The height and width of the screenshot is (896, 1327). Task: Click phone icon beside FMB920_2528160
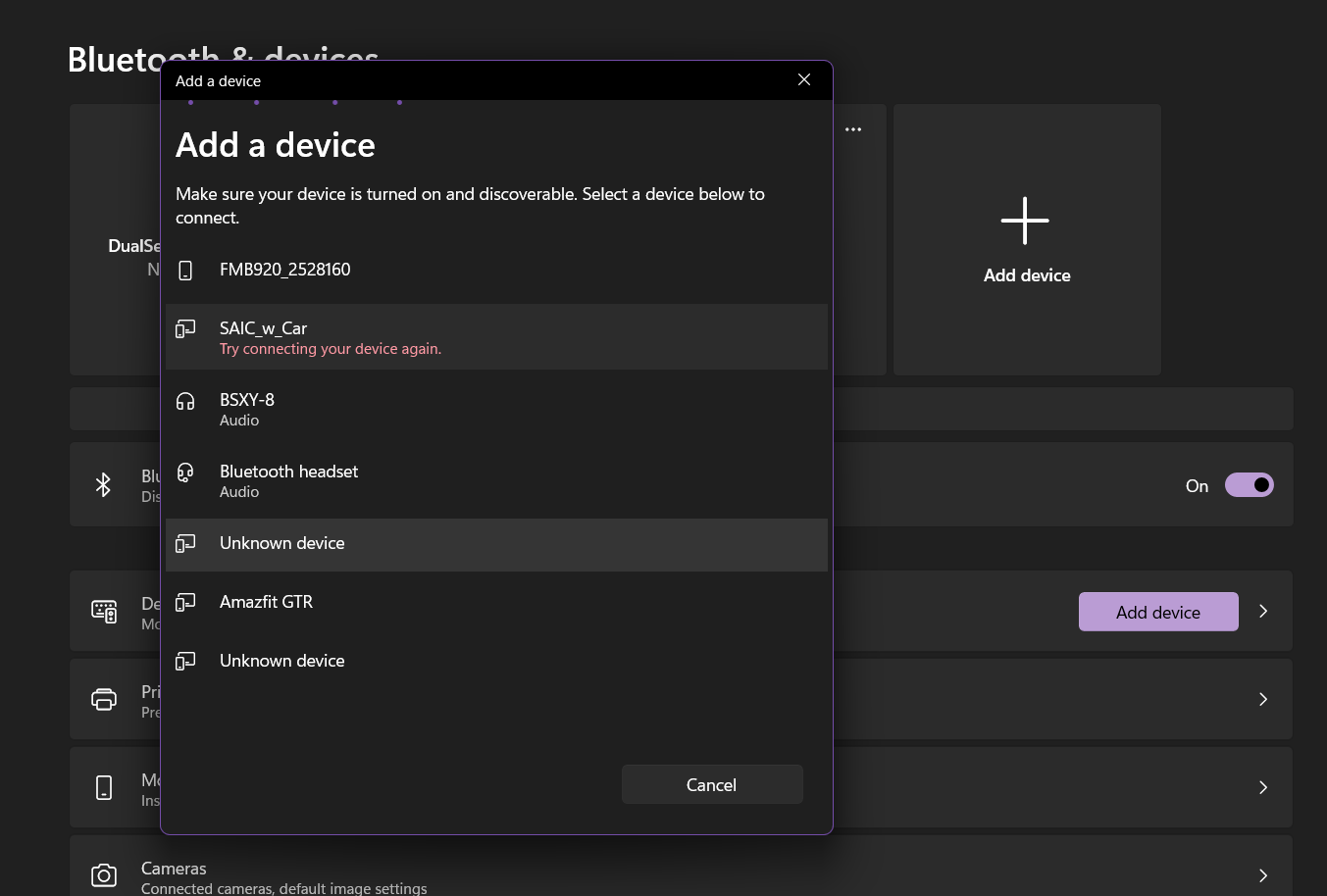pyautogui.click(x=185, y=271)
